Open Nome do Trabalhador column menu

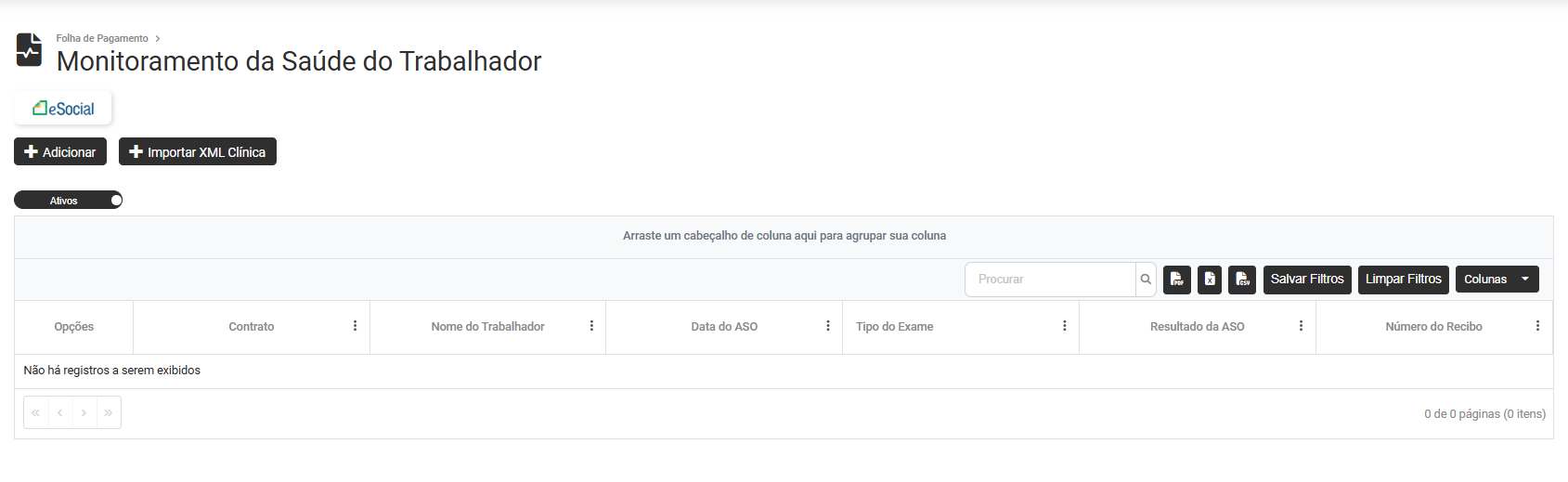(591, 326)
